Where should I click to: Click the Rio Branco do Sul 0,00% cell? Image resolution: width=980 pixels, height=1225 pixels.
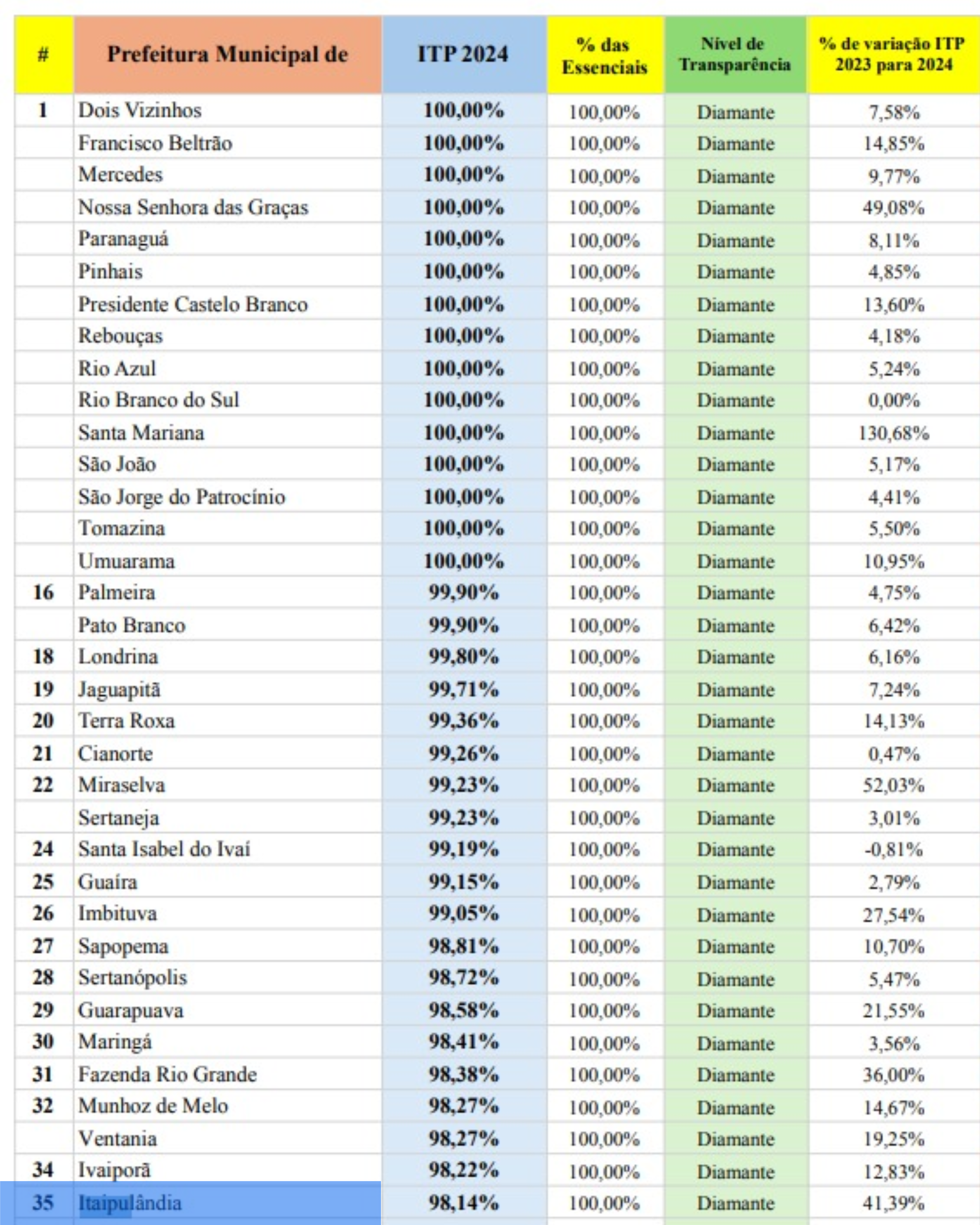(893, 401)
